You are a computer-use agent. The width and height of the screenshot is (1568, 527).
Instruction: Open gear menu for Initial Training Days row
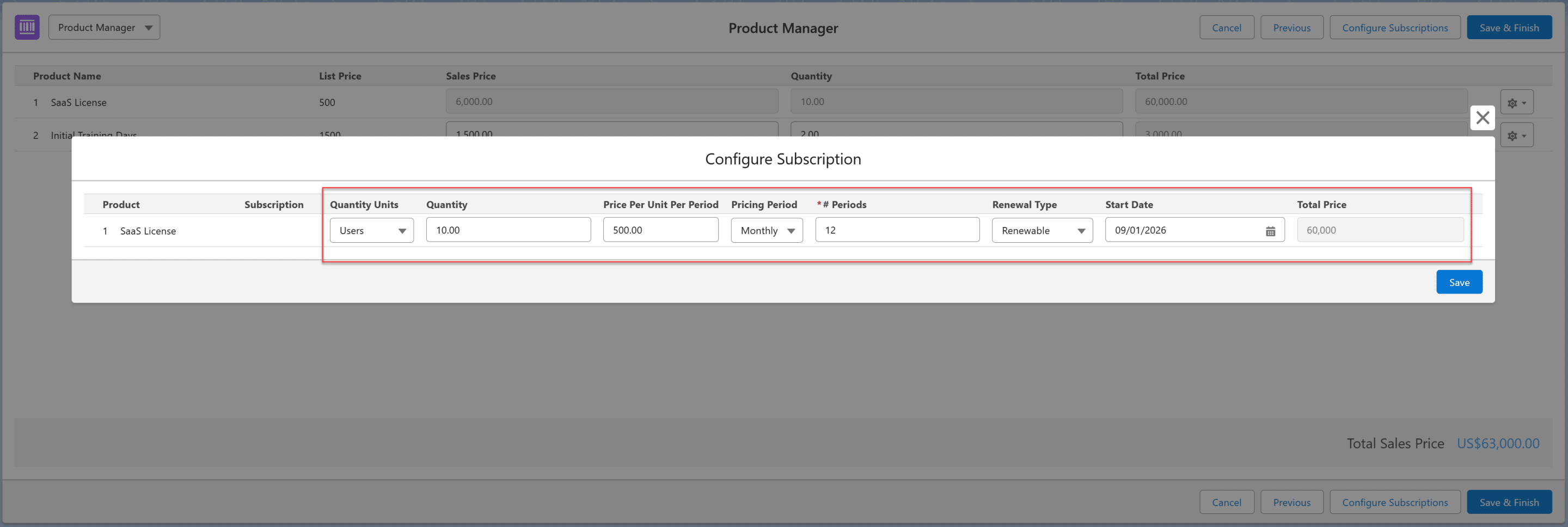tap(1516, 135)
